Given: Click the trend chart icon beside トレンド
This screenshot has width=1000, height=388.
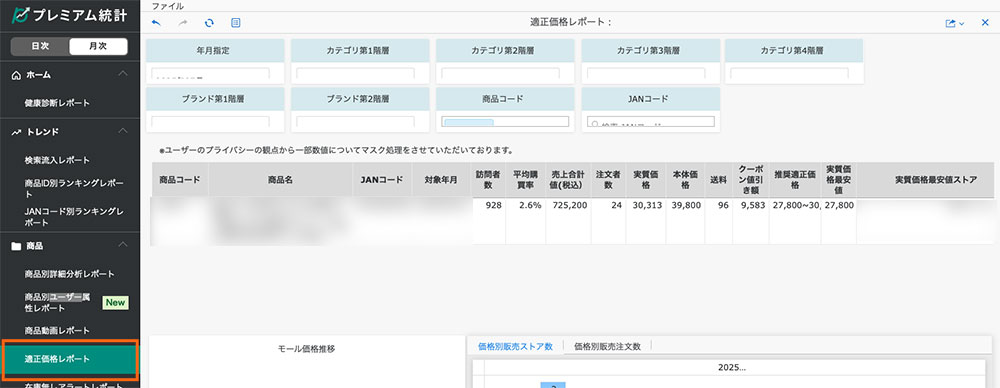Looking at the screenshot, I should (17, 132).
